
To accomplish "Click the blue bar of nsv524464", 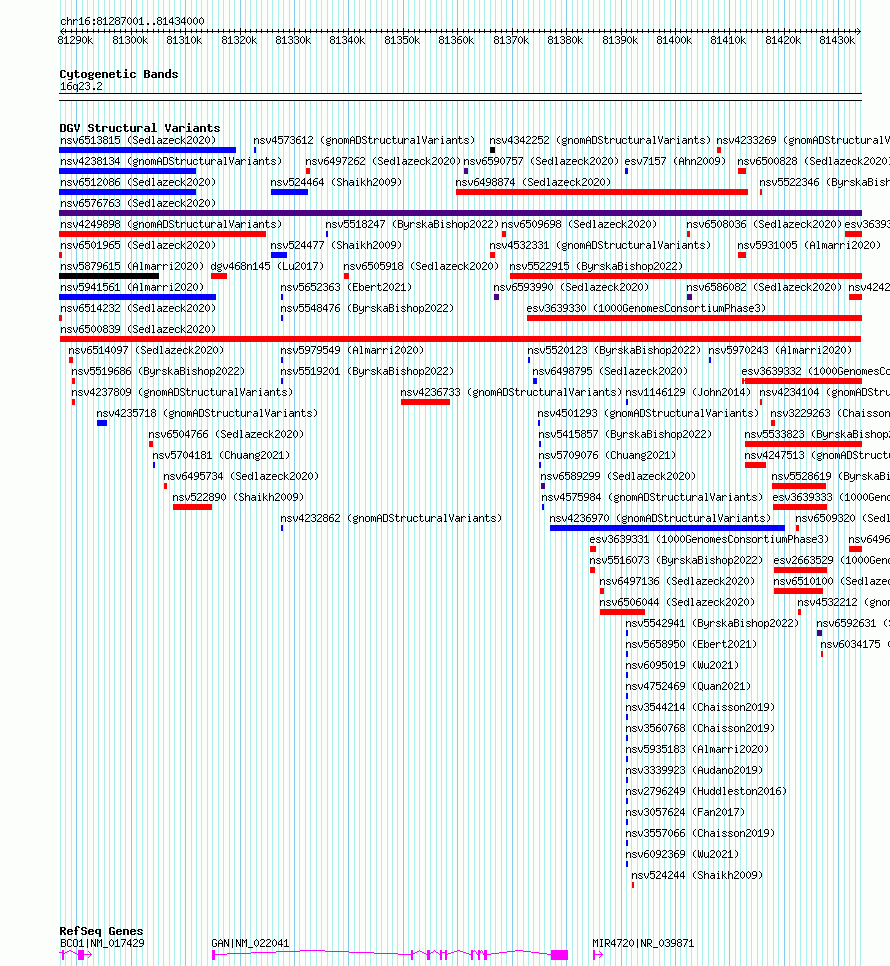I will tap(289, 192).
